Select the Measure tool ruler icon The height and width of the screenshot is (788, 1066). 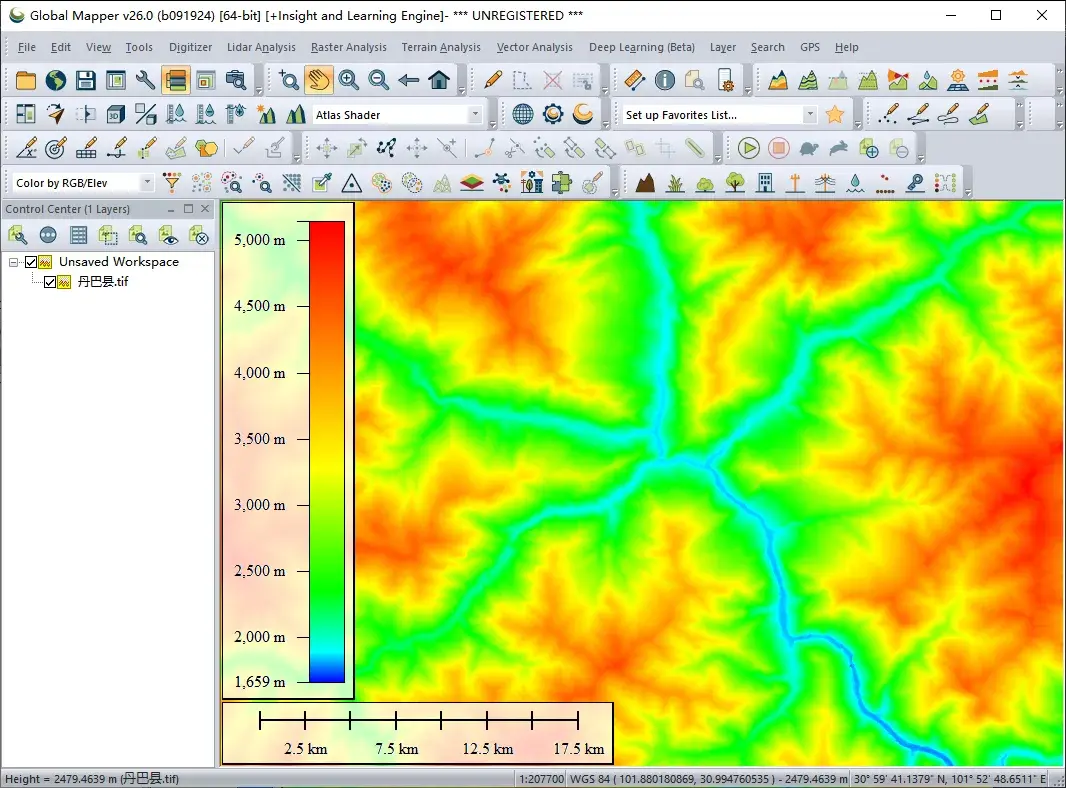coord(634,81)
